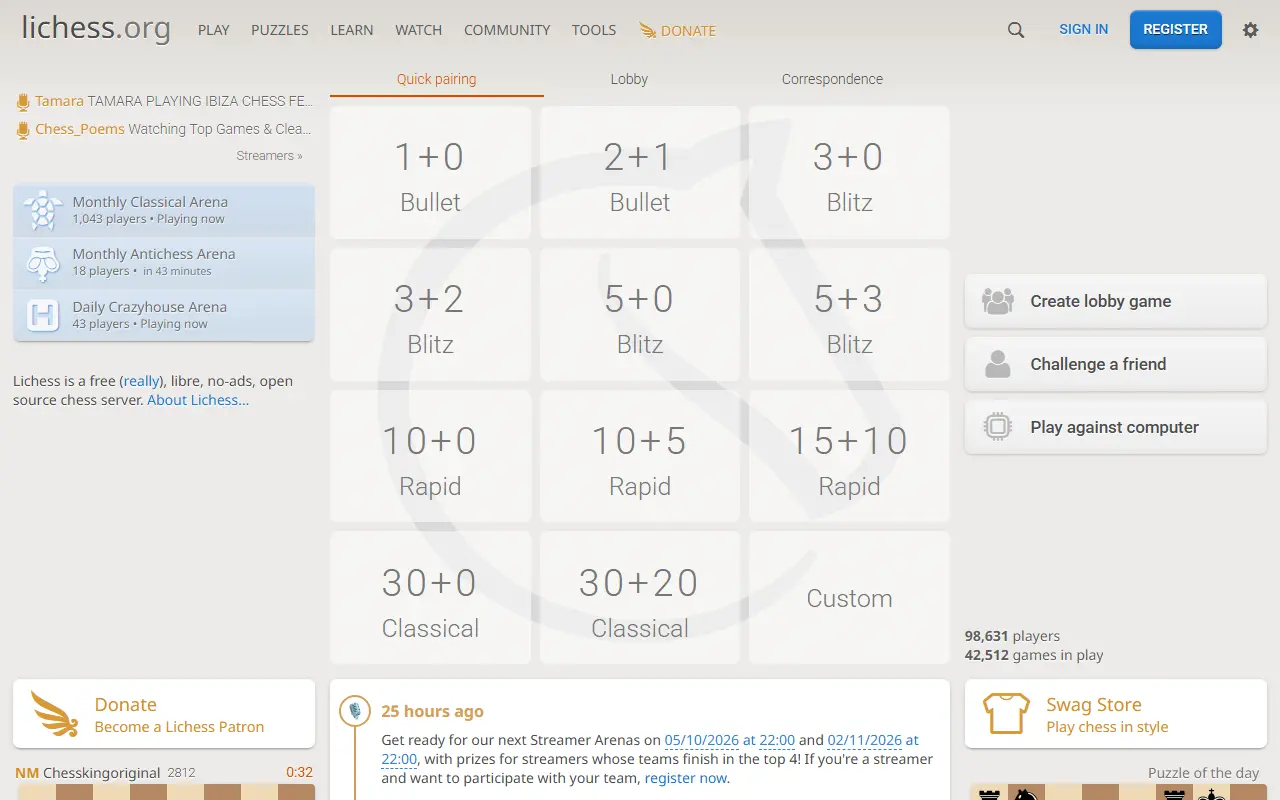This screenshot has height=800, width=1280.
Task: Click the microphone icon beside Tamara
Action: pyautogui.click(x=23, y=101)
